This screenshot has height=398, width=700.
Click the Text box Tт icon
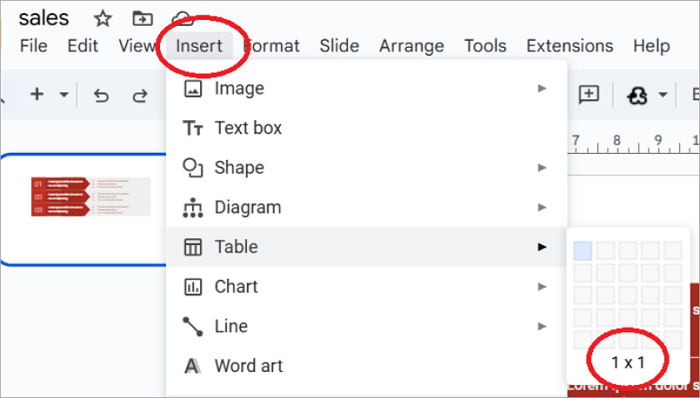point(193,129)
